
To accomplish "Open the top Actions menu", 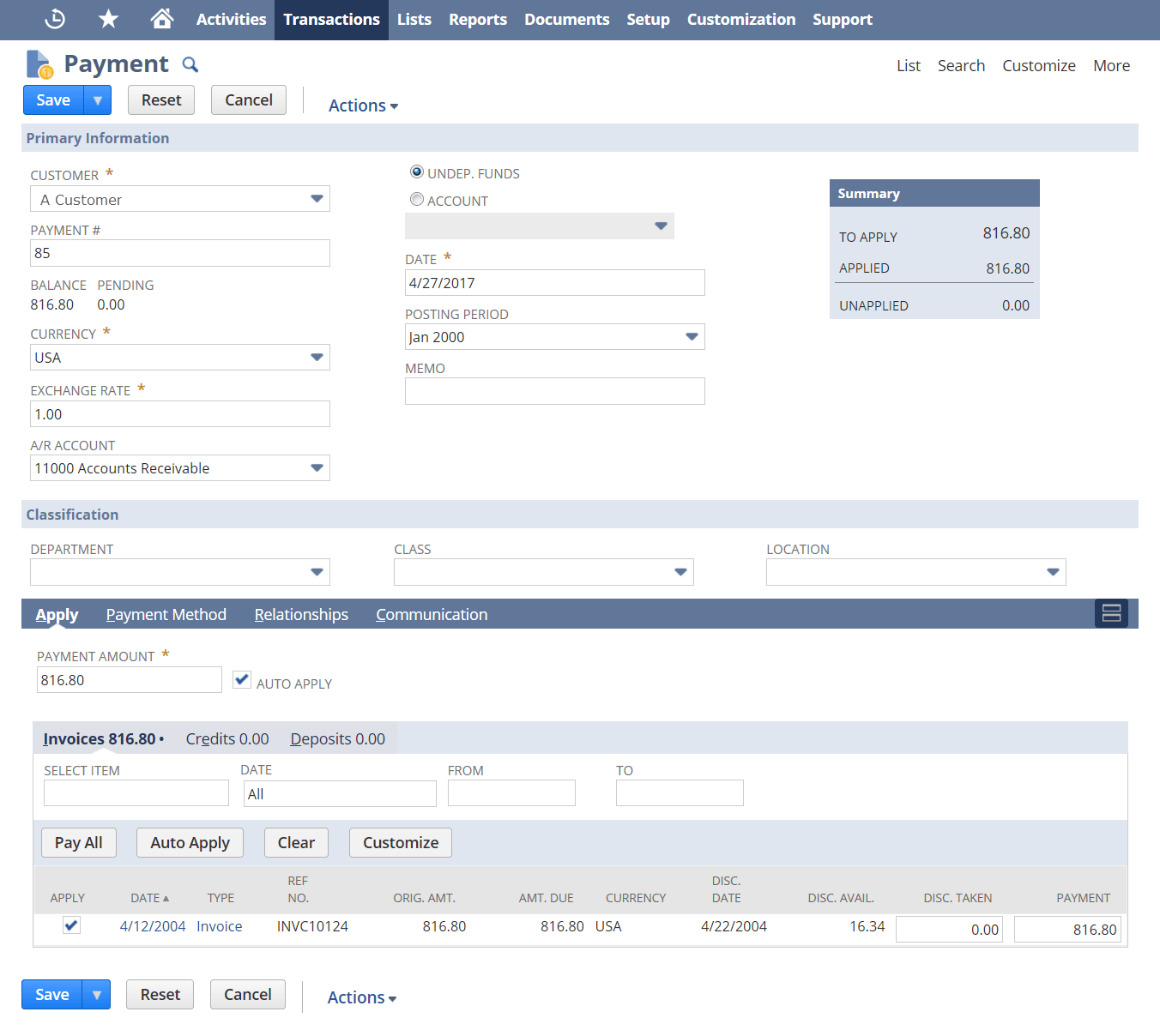I will (363, 105).
